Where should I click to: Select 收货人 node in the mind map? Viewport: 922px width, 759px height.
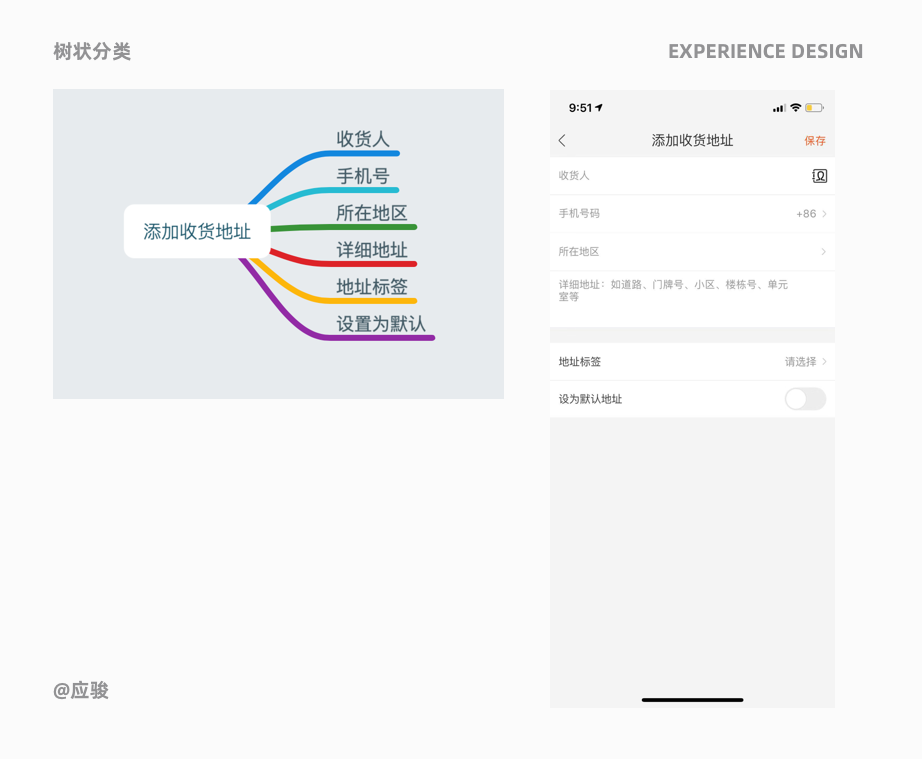pos(363,139)
